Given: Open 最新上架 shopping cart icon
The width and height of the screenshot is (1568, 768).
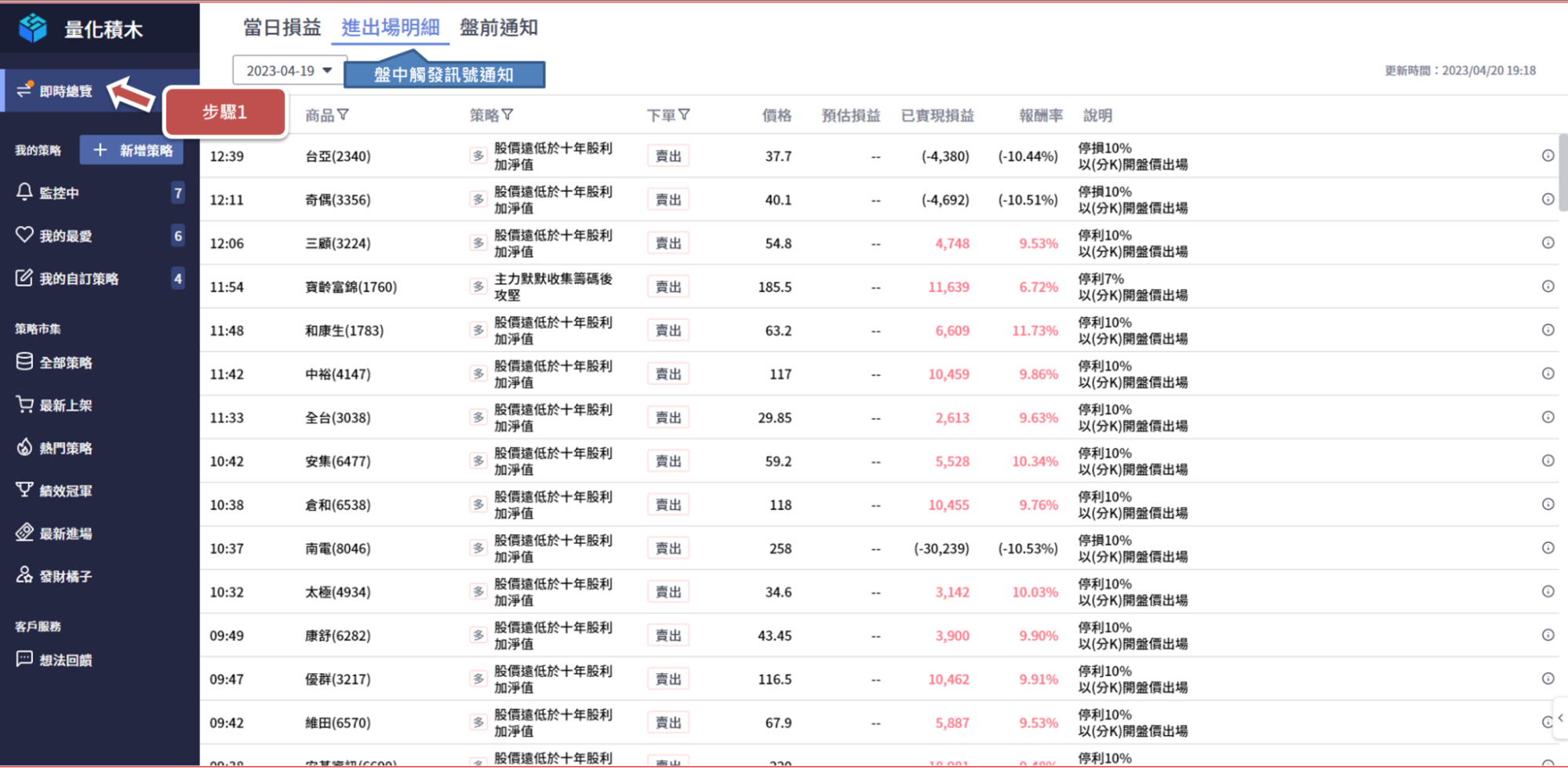Looking at the screenshot, I should tap(24, 405).
